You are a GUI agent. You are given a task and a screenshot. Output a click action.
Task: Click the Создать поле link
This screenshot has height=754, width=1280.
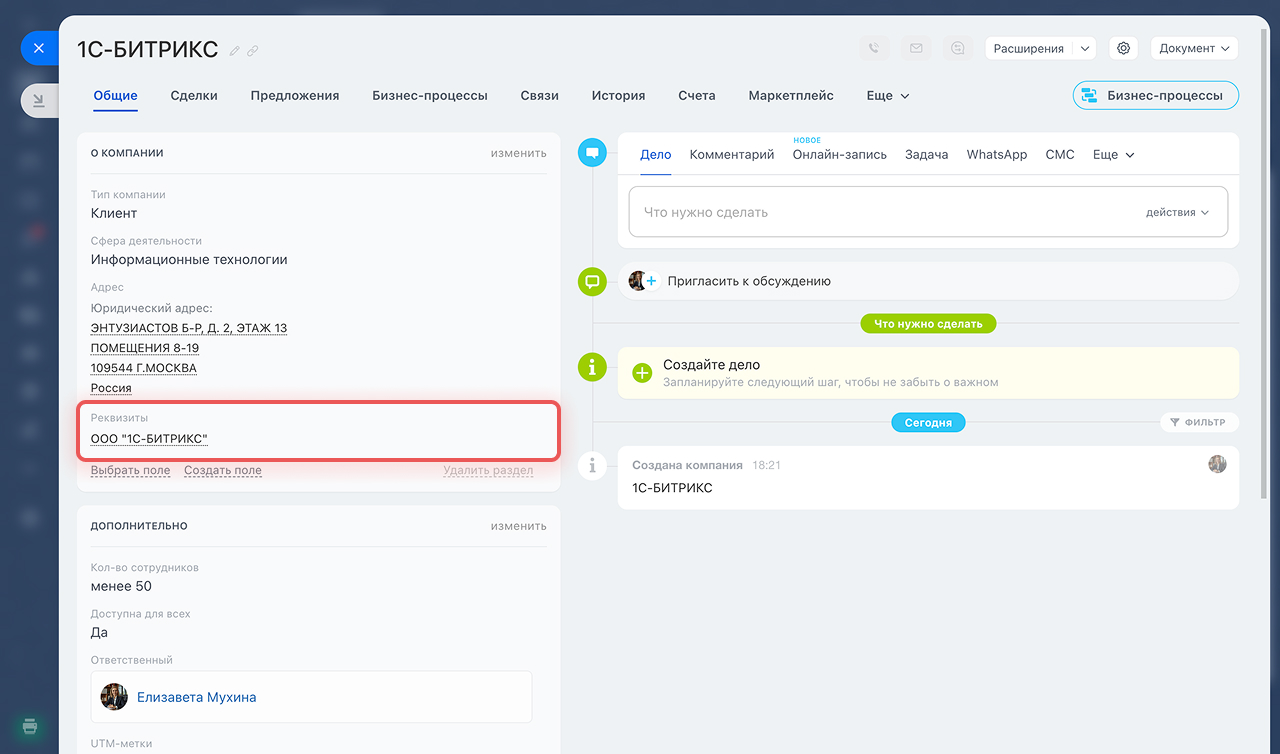pyautogui.click(x=223, y=470)
